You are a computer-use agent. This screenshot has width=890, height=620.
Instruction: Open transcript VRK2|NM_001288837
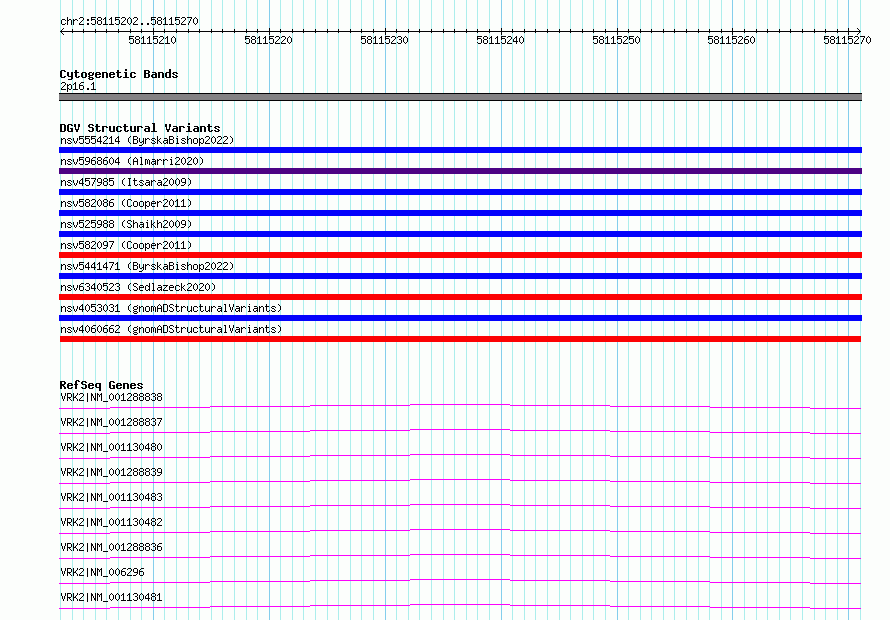[111, 422]
